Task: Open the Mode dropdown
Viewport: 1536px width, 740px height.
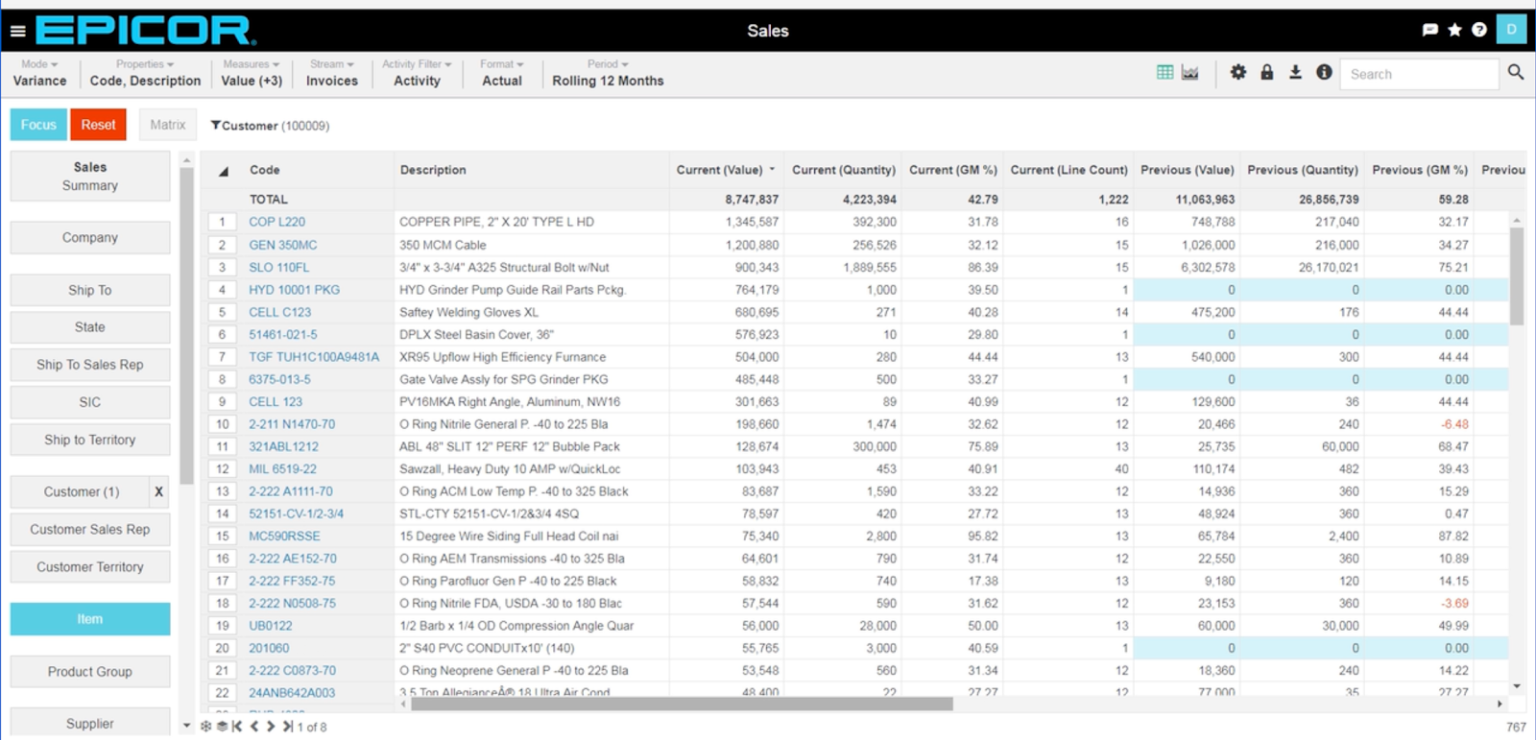Action: tap(39, 63)
